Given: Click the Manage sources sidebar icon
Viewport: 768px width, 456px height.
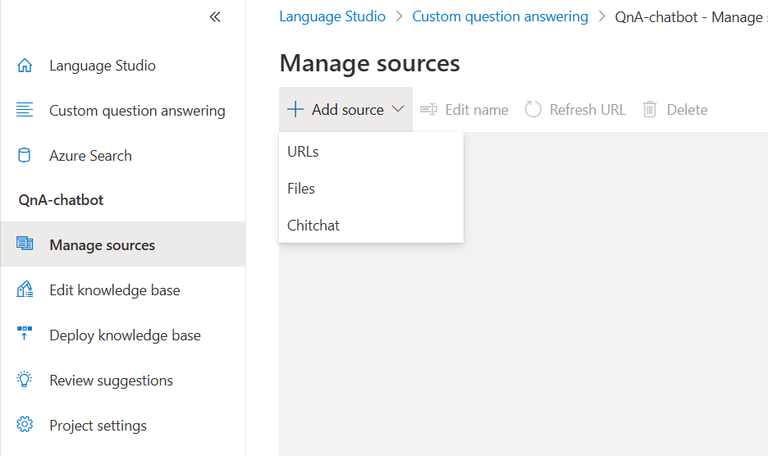Looking at the screenshot, I should [x=25, y=245].
